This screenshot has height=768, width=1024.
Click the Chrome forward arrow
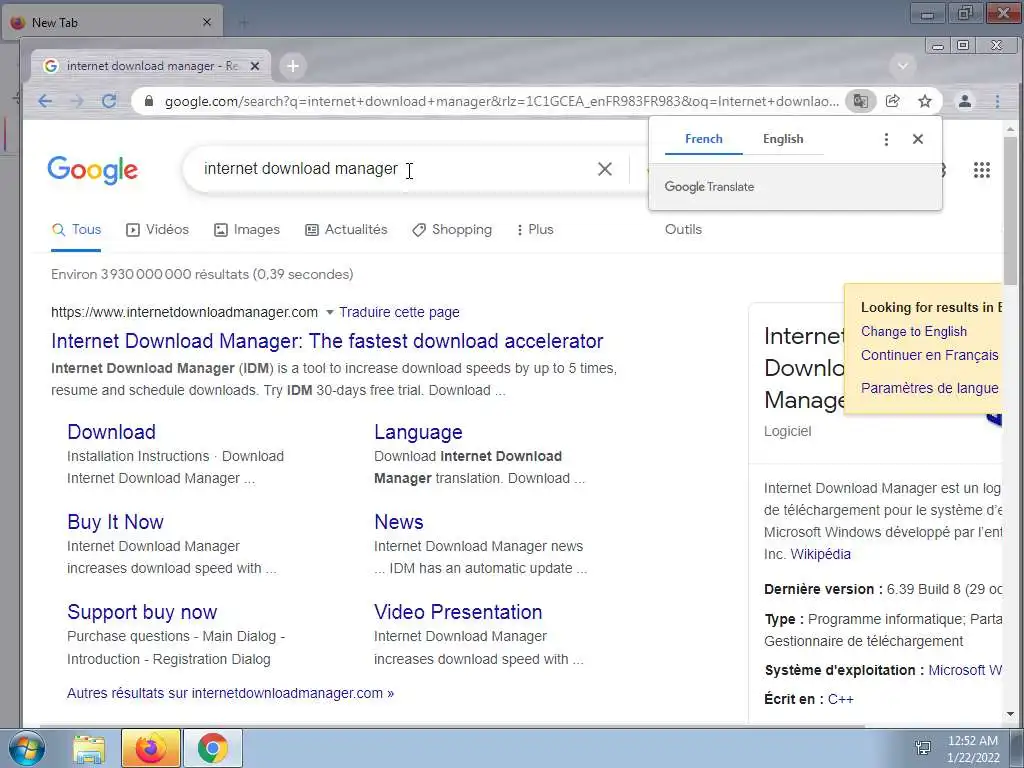click(x=77, y=101)
